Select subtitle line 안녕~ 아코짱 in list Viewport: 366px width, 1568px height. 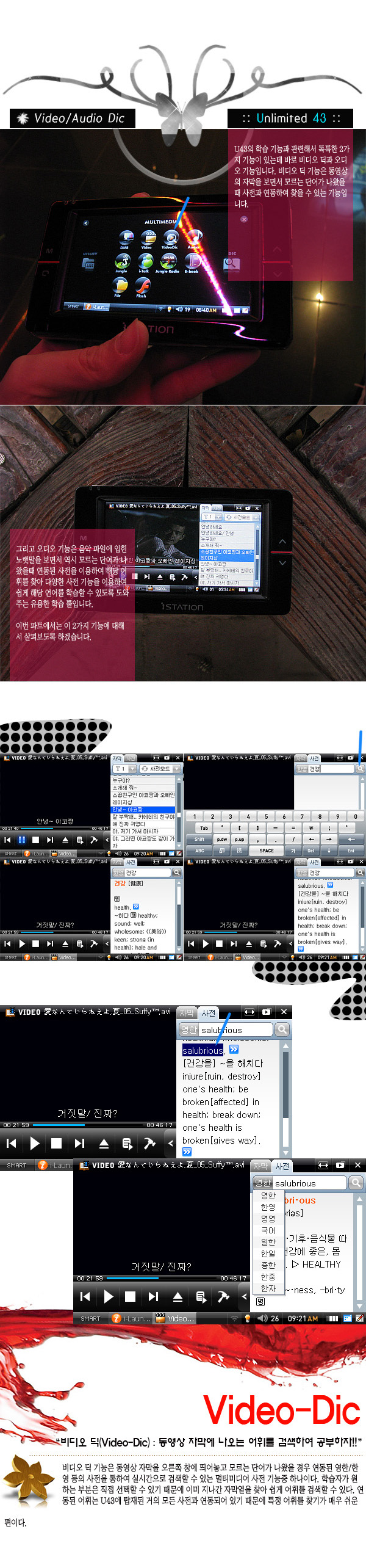point(143,809)
